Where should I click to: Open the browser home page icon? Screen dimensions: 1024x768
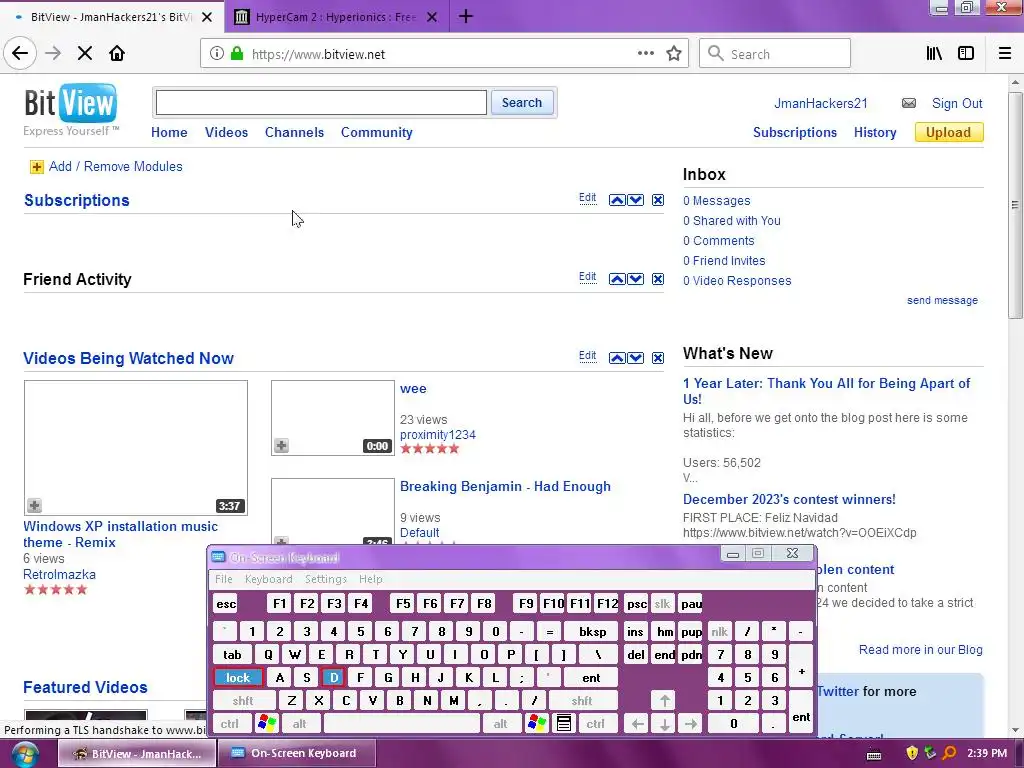coord(117,54)
